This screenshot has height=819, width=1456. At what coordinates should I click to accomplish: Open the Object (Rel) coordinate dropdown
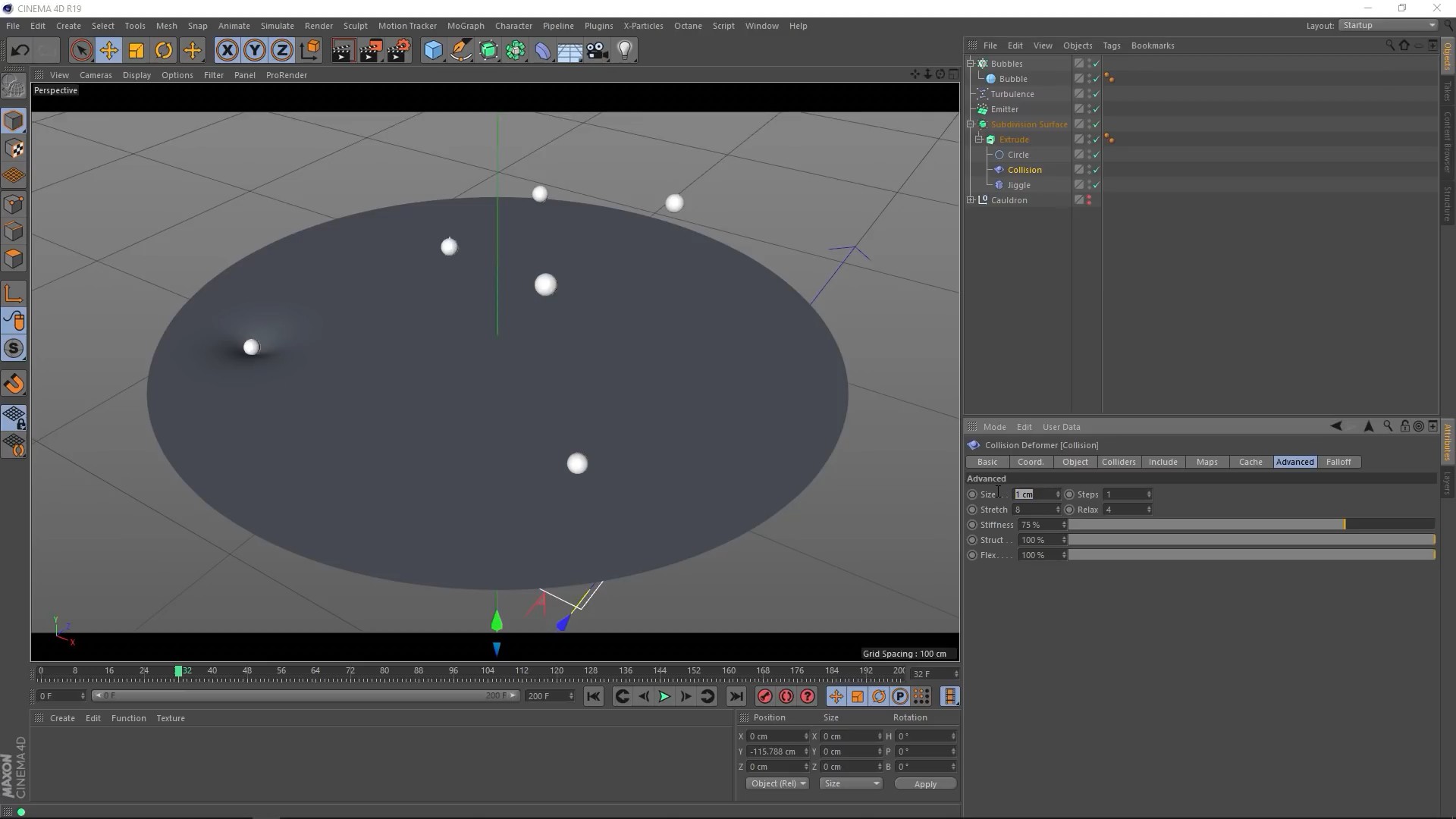pyautogui.click(x=777, y=783)
